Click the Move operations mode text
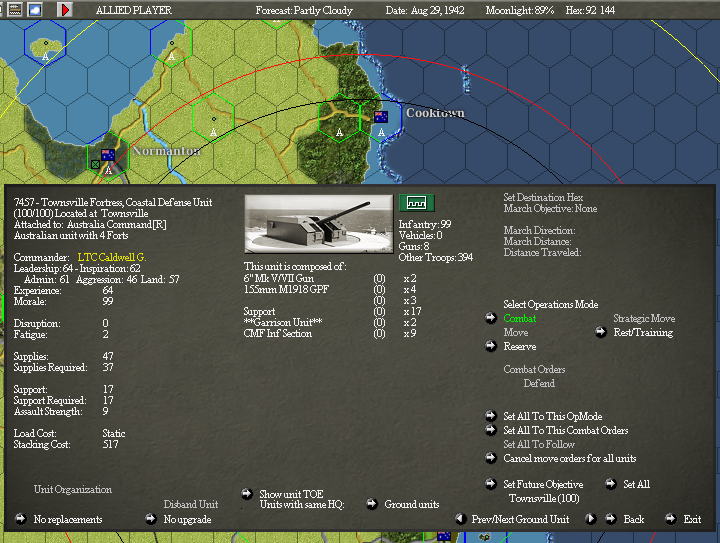 [516, 332]
